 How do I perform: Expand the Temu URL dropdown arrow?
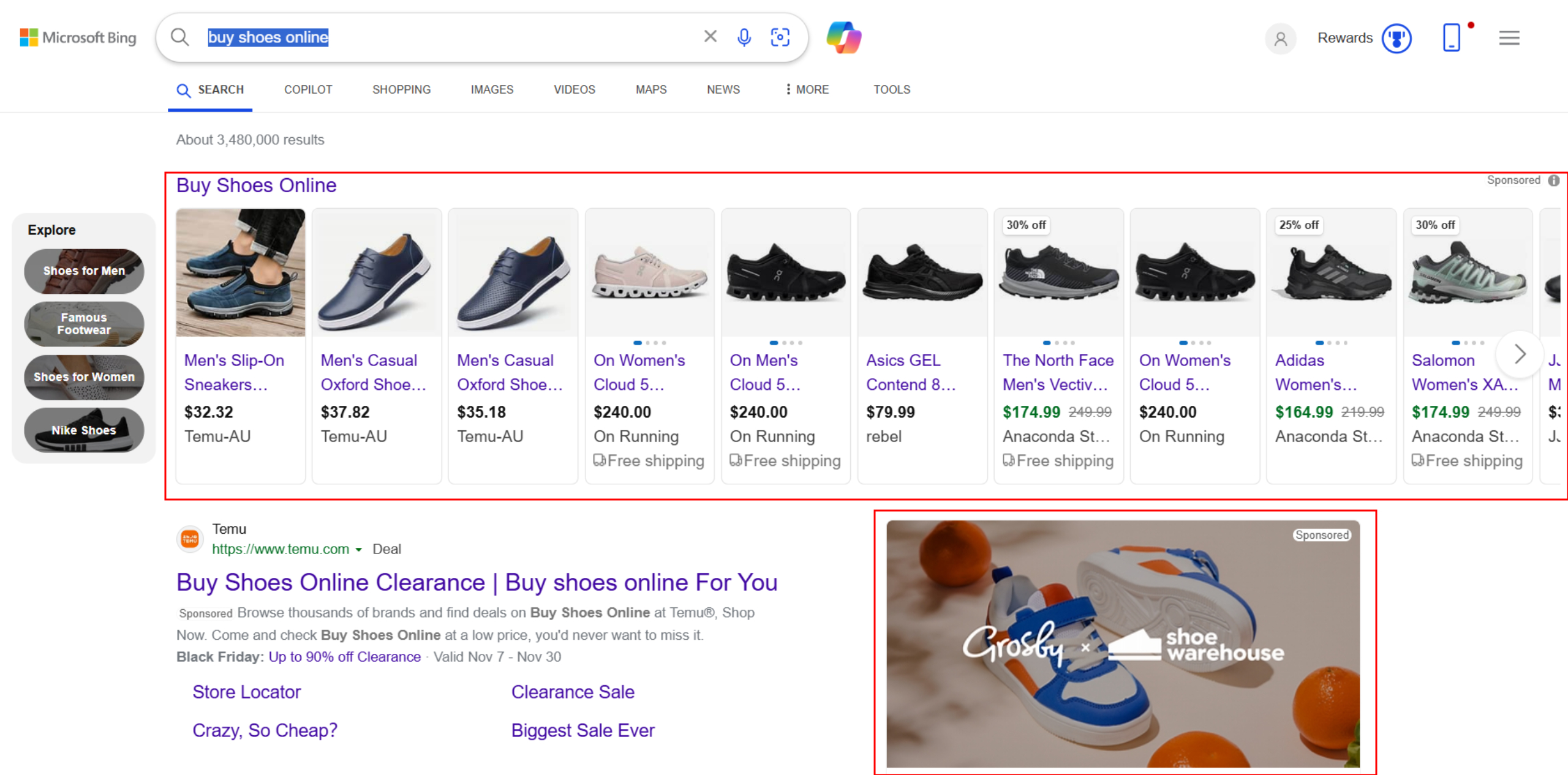[358, 550]
